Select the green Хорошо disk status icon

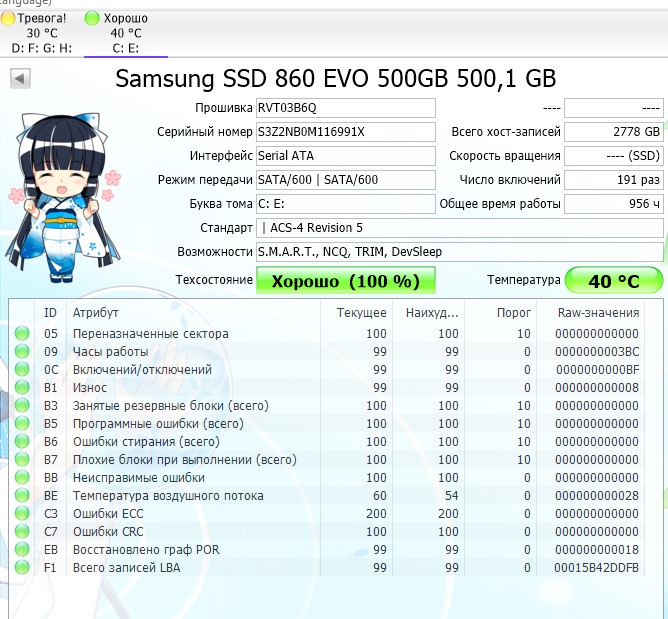[92, 18]
